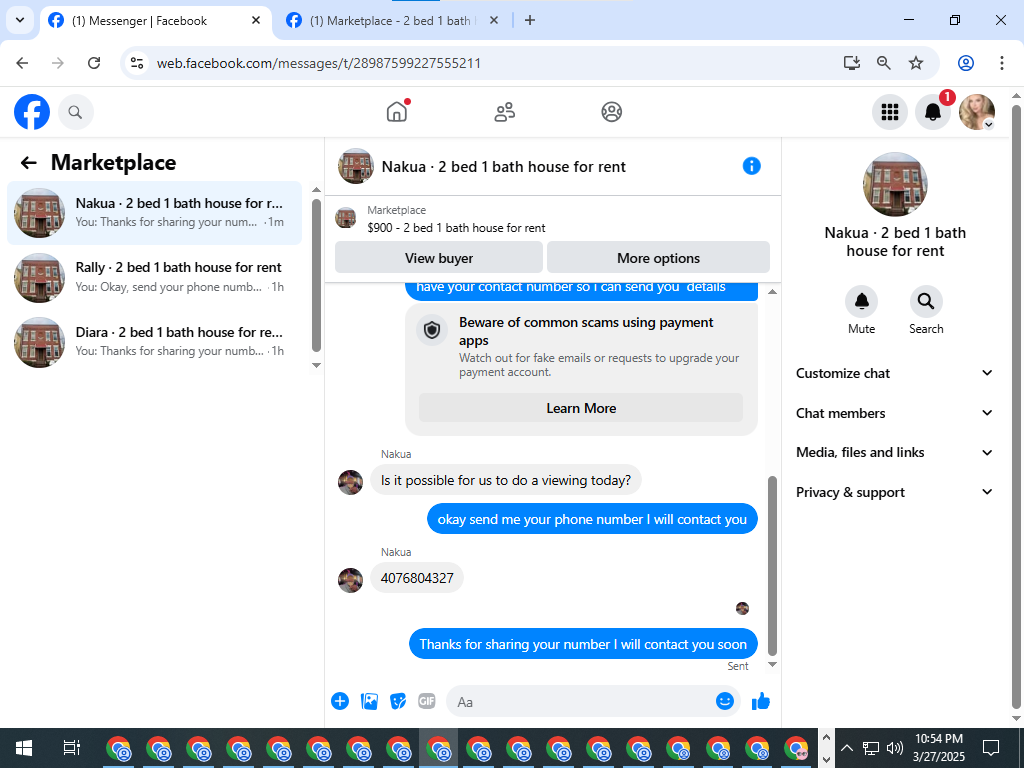Switch to the Marketplace 2 bed 1 bath tab
This screenshot has width=1024, height=768.
(392, 21)
